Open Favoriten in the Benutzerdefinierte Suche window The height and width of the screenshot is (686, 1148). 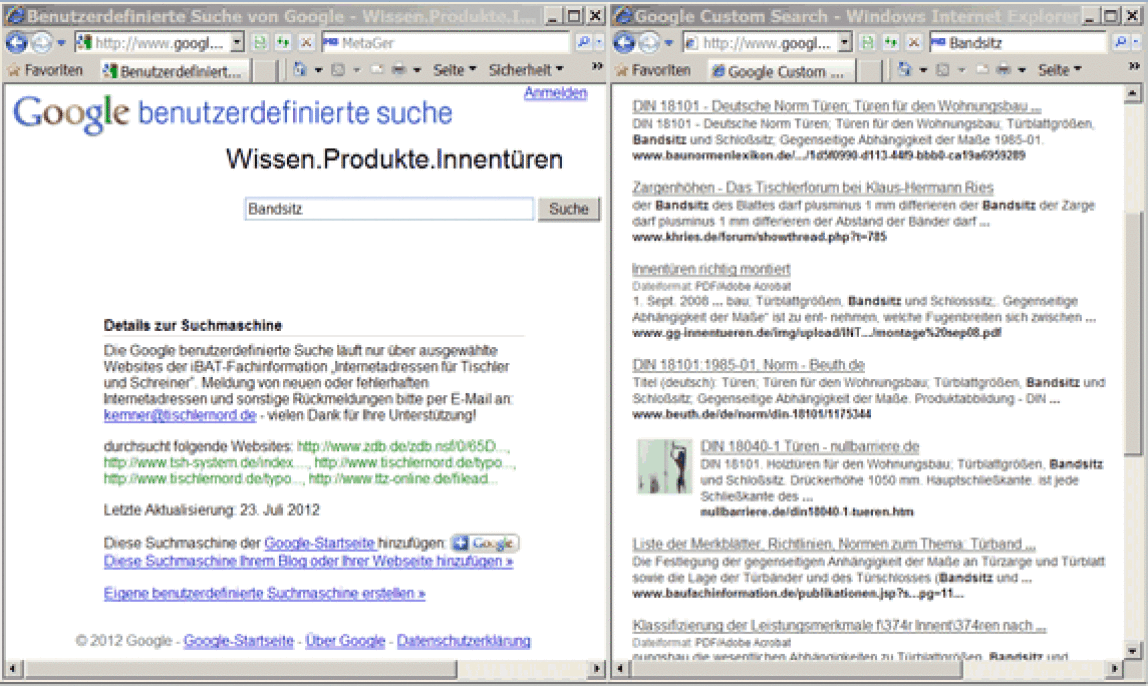pos(45,70)
